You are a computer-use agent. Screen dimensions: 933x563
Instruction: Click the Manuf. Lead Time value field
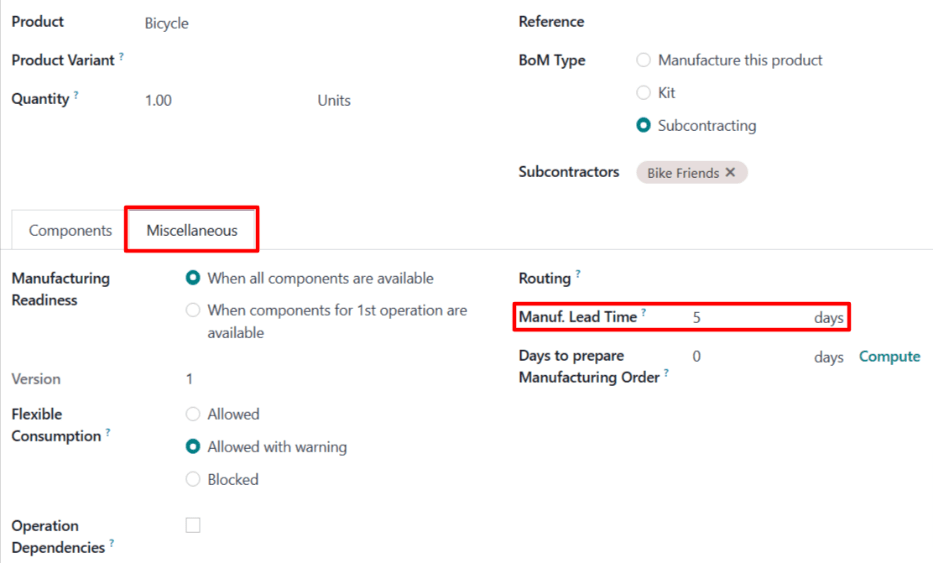[x=745, y=317]
